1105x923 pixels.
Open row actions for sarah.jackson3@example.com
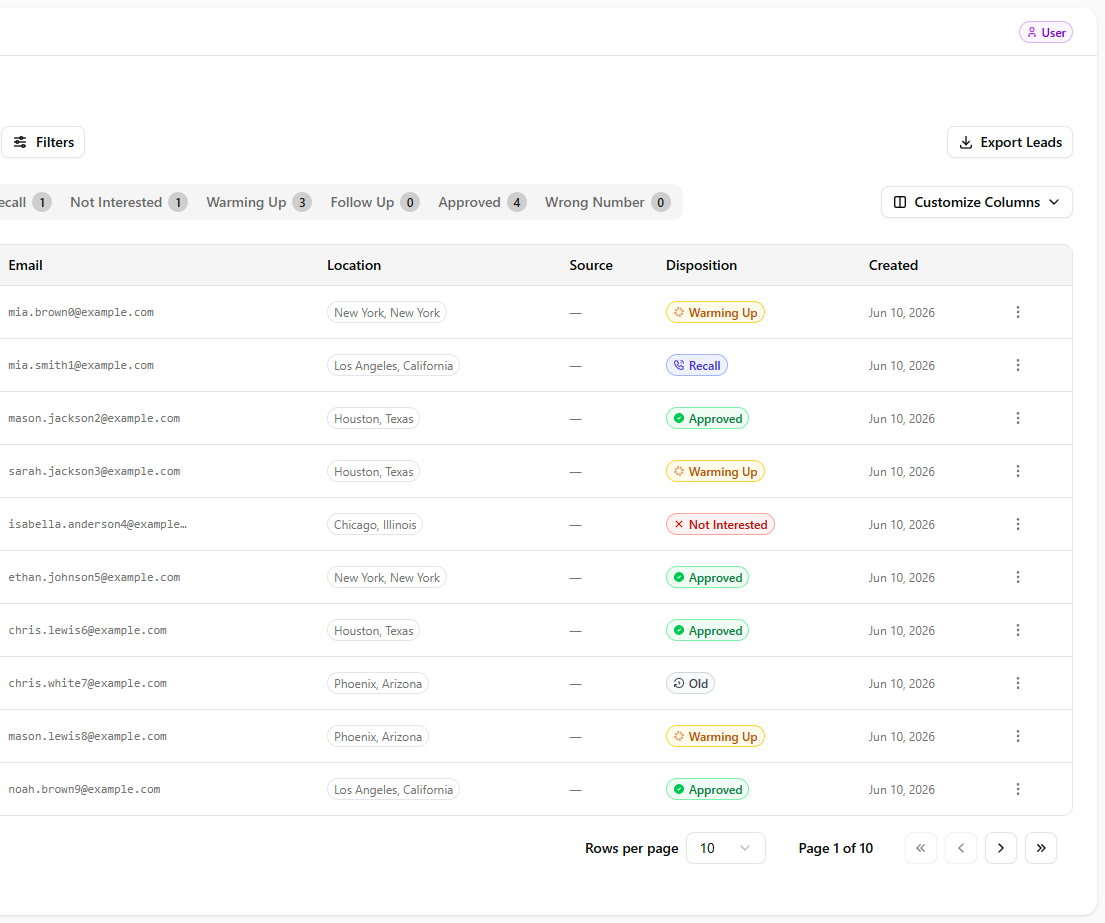(1018, 471)
